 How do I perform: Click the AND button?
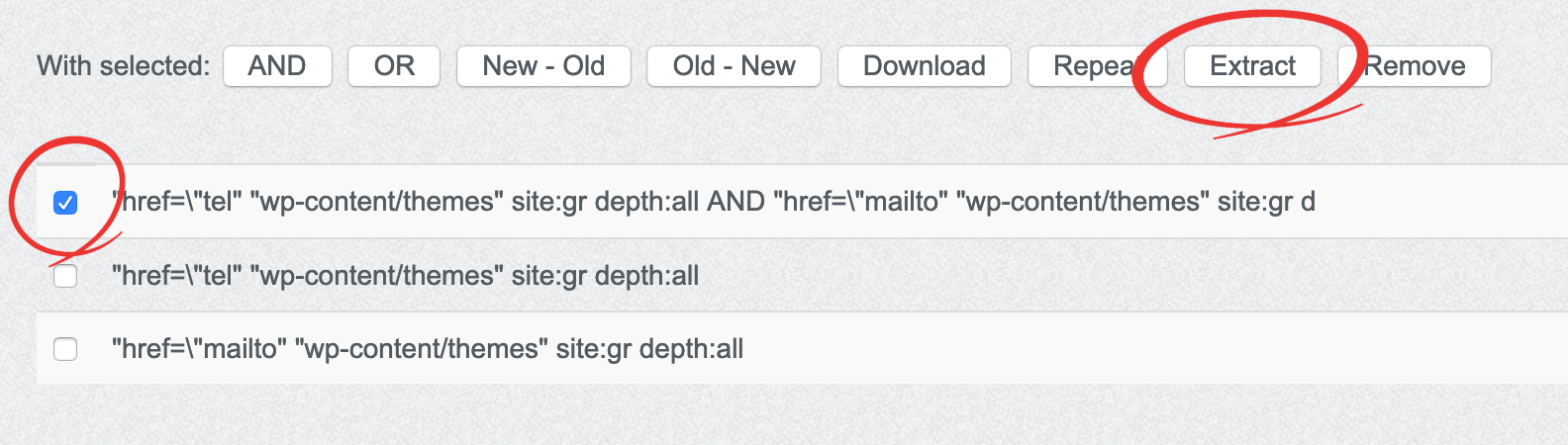click(277, 66)
